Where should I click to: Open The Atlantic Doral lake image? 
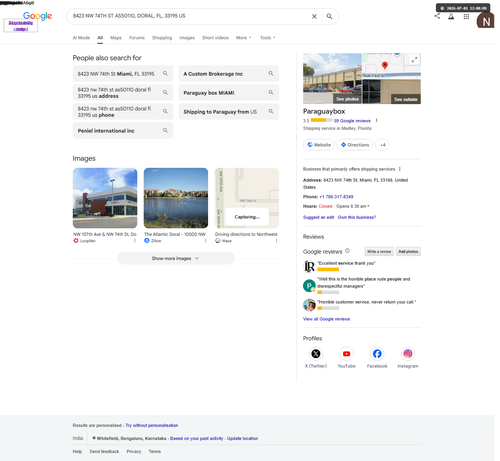[x=176, y=198]
